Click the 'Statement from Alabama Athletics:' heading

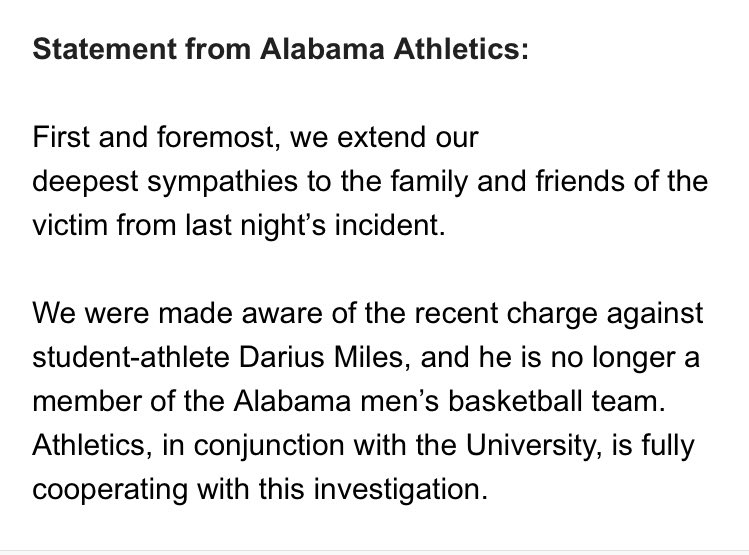(280, 49)
